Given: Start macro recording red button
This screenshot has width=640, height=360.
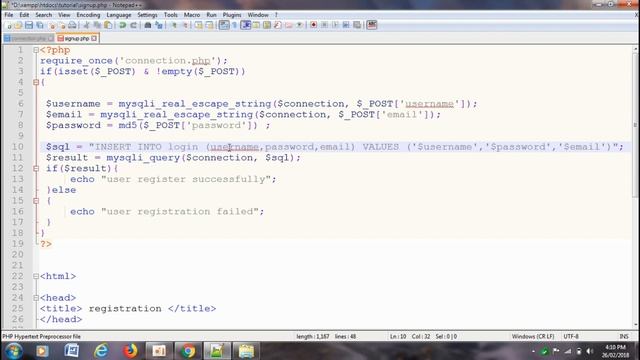Looking at the screenshot, I should point(313,25).
